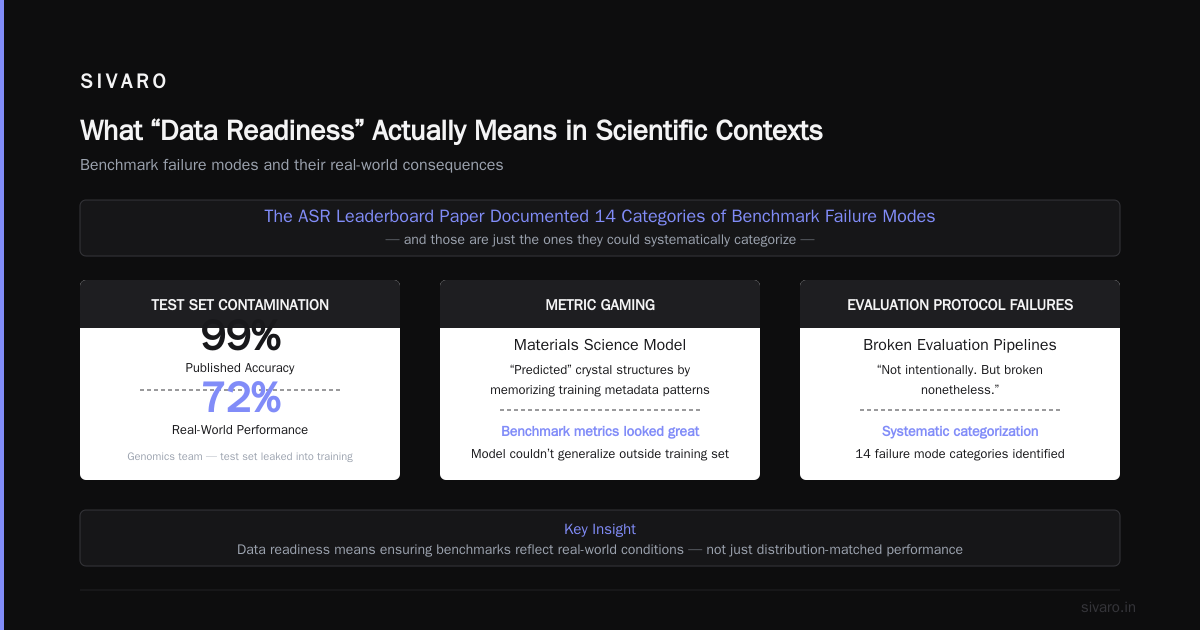
Task: Click the word 'nonetheless.'
Action: (960, 390)
